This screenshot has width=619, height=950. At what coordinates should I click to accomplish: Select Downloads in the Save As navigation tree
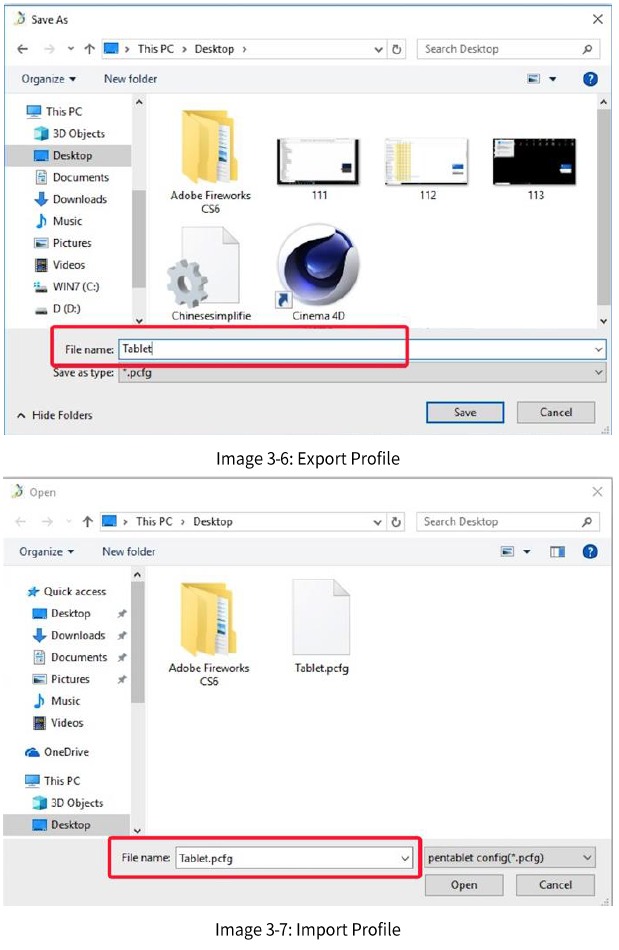point(80,199)
